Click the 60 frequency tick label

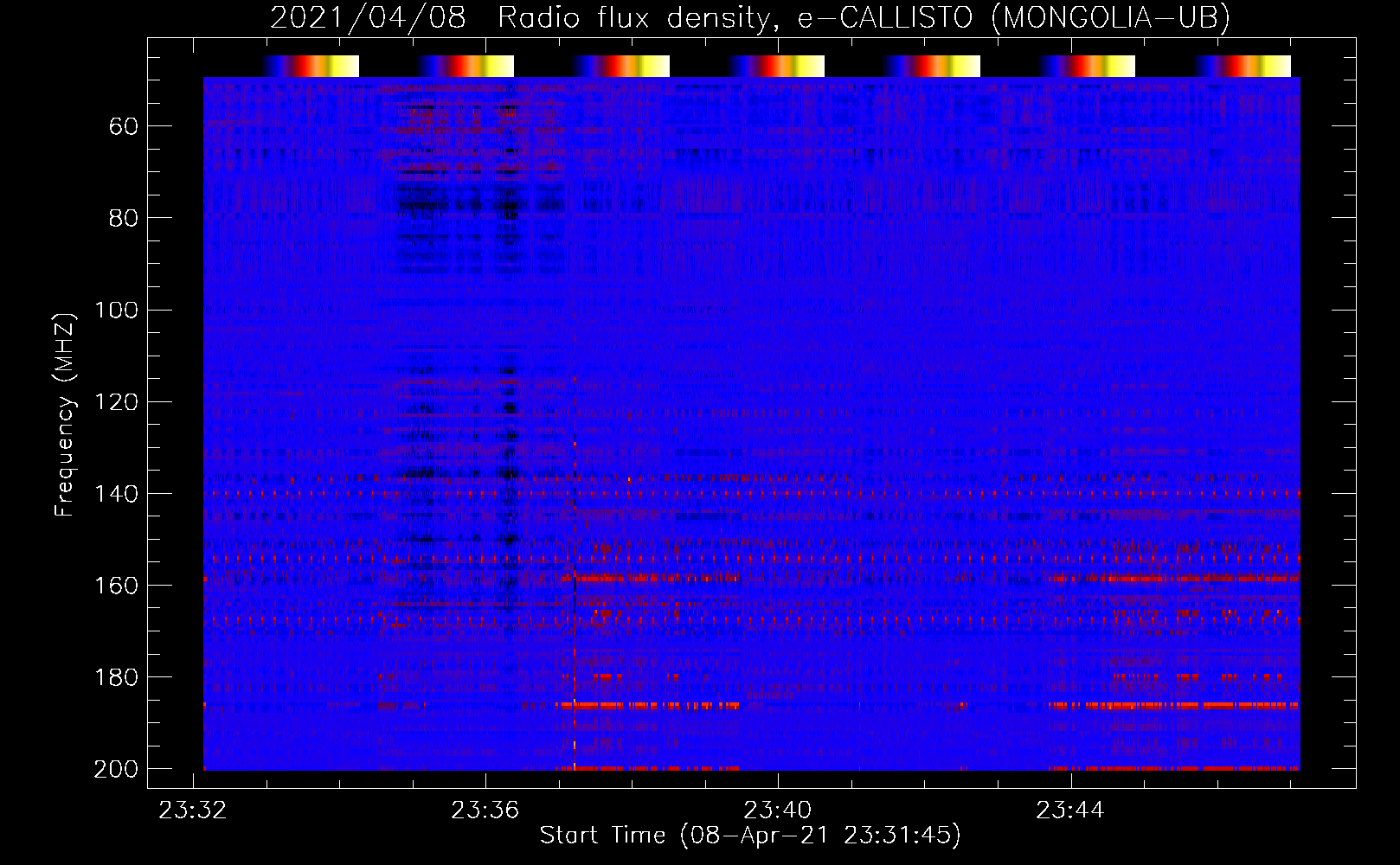tap(123, 126)
